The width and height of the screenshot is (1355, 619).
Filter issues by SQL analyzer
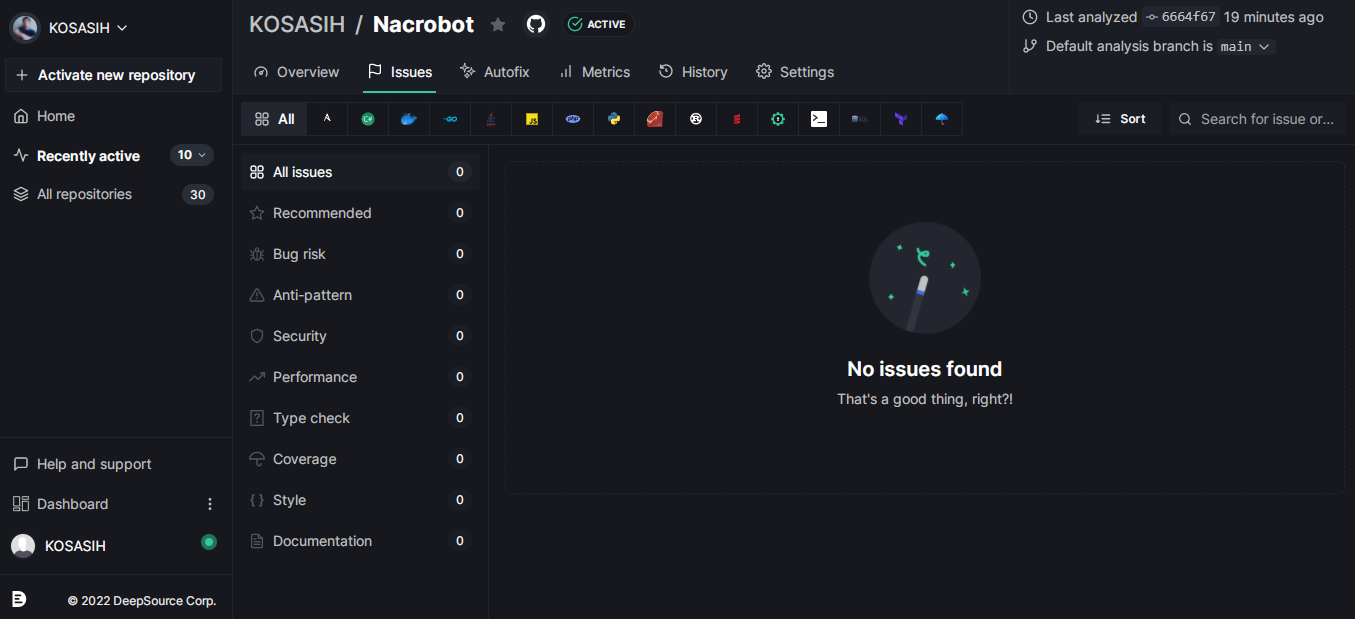(x=860, y=119)
